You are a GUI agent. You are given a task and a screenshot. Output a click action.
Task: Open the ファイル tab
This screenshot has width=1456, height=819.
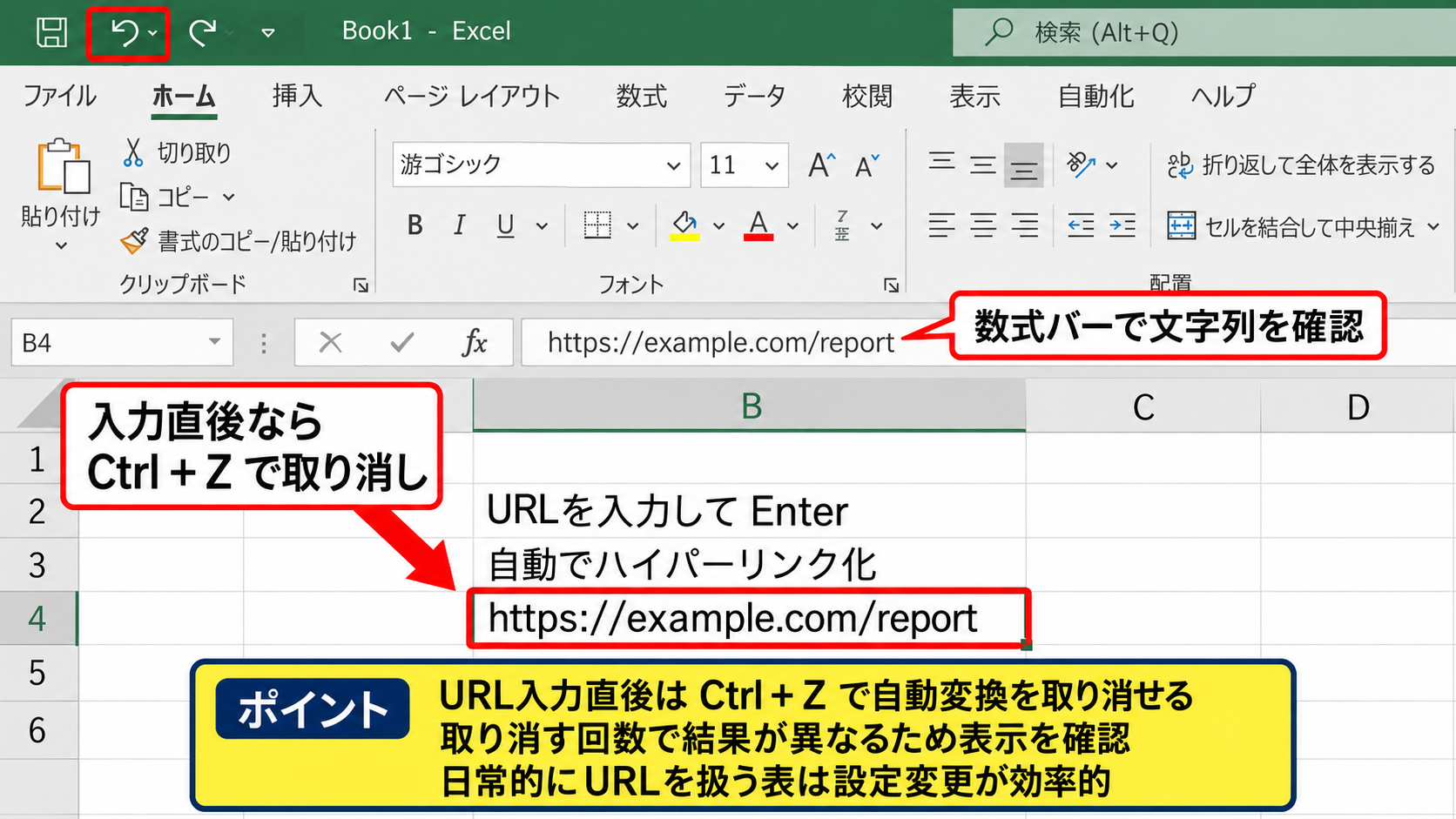pos(59,96)
